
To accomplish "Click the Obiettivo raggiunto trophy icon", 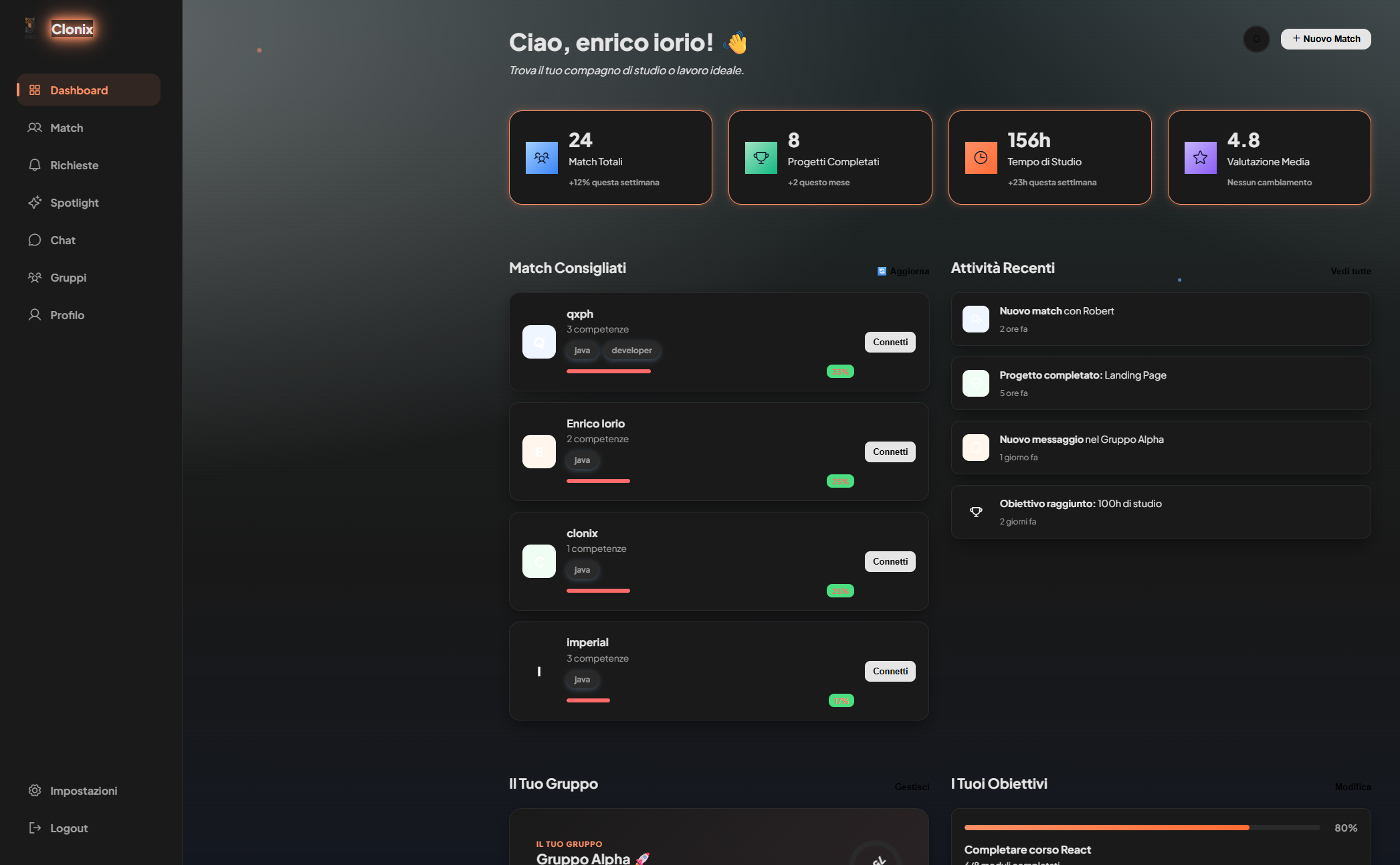I will 976,512.
